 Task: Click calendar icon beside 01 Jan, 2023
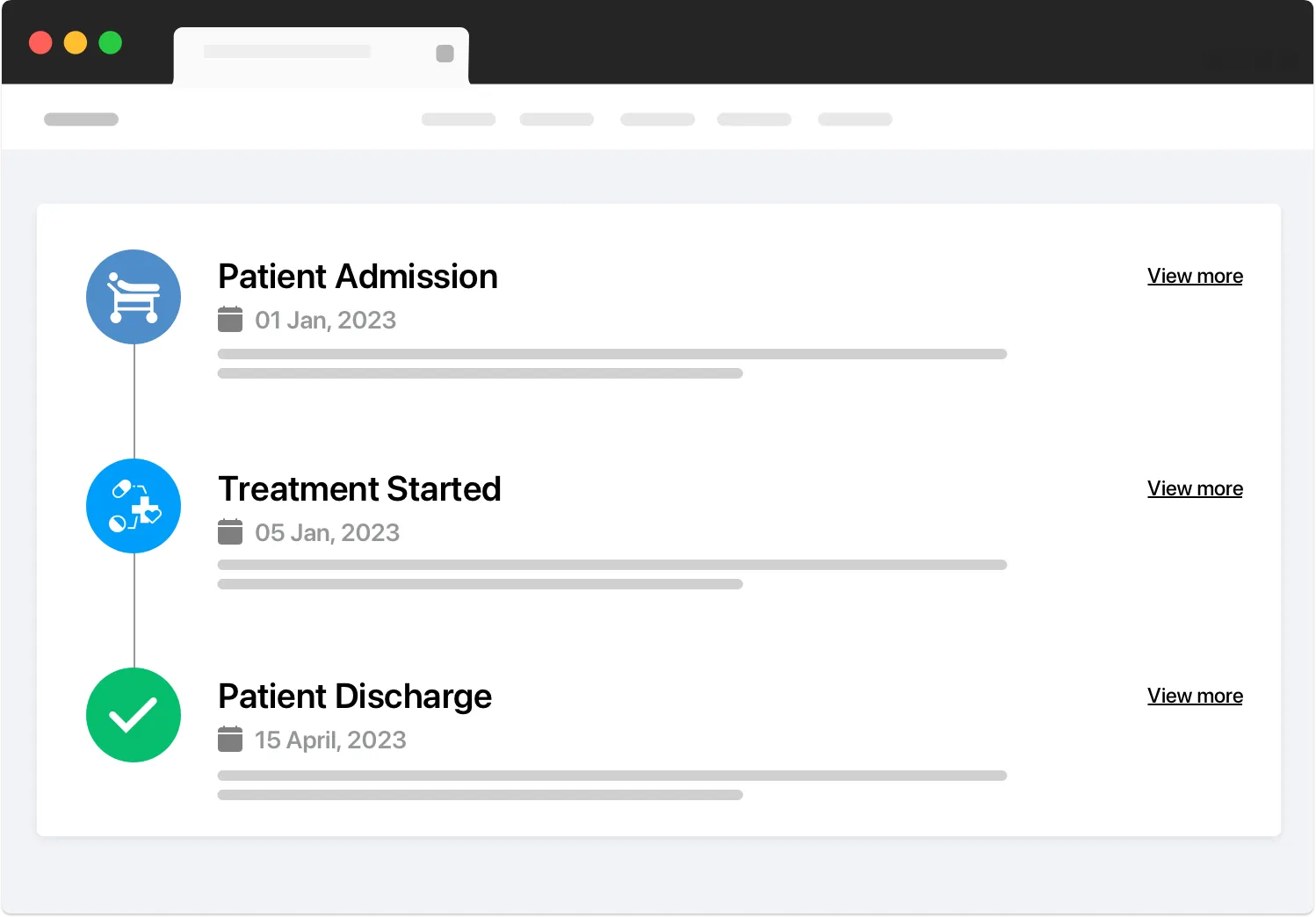click(x=230, y=320)
